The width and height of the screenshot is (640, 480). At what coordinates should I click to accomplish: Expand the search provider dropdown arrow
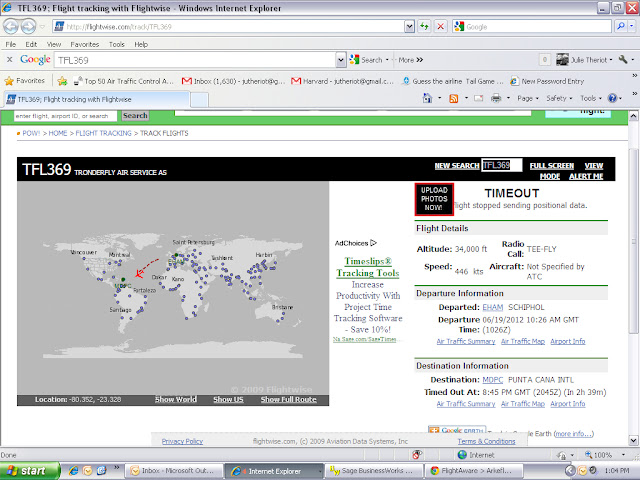pos(631,27)
